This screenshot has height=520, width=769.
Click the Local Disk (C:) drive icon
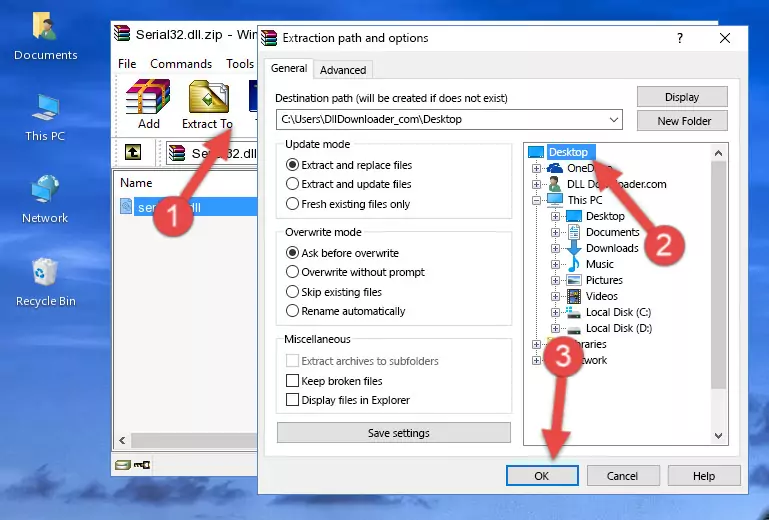click(x=573, y=312)
